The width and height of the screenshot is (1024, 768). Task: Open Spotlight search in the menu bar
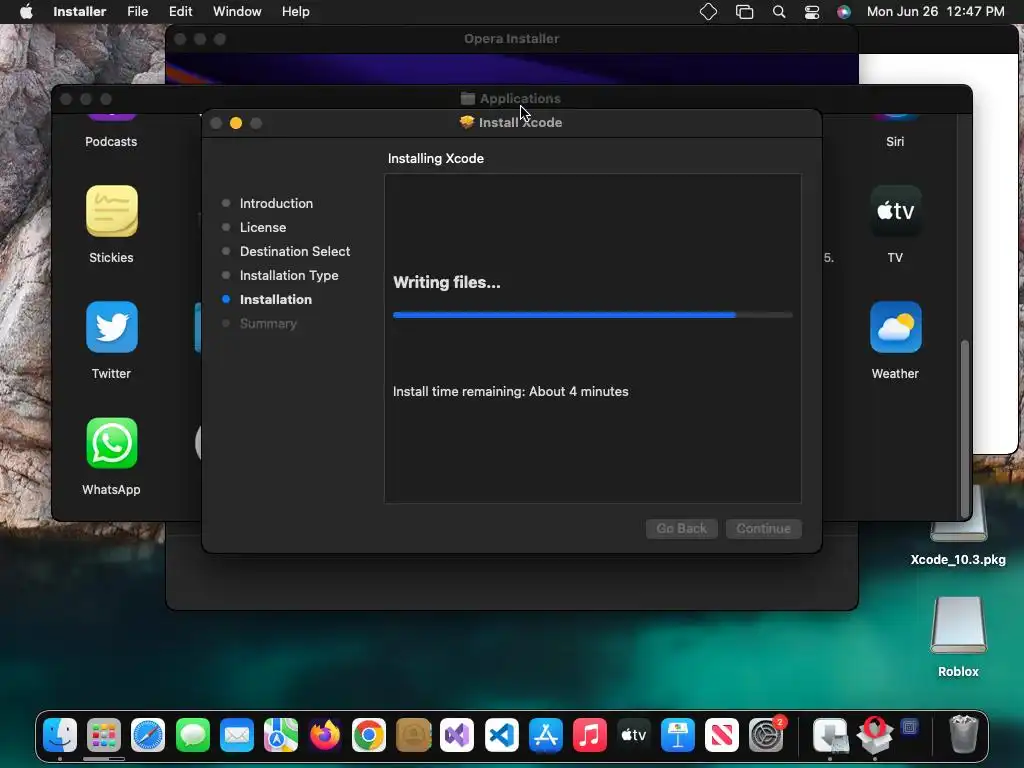(x=779, y=12)
